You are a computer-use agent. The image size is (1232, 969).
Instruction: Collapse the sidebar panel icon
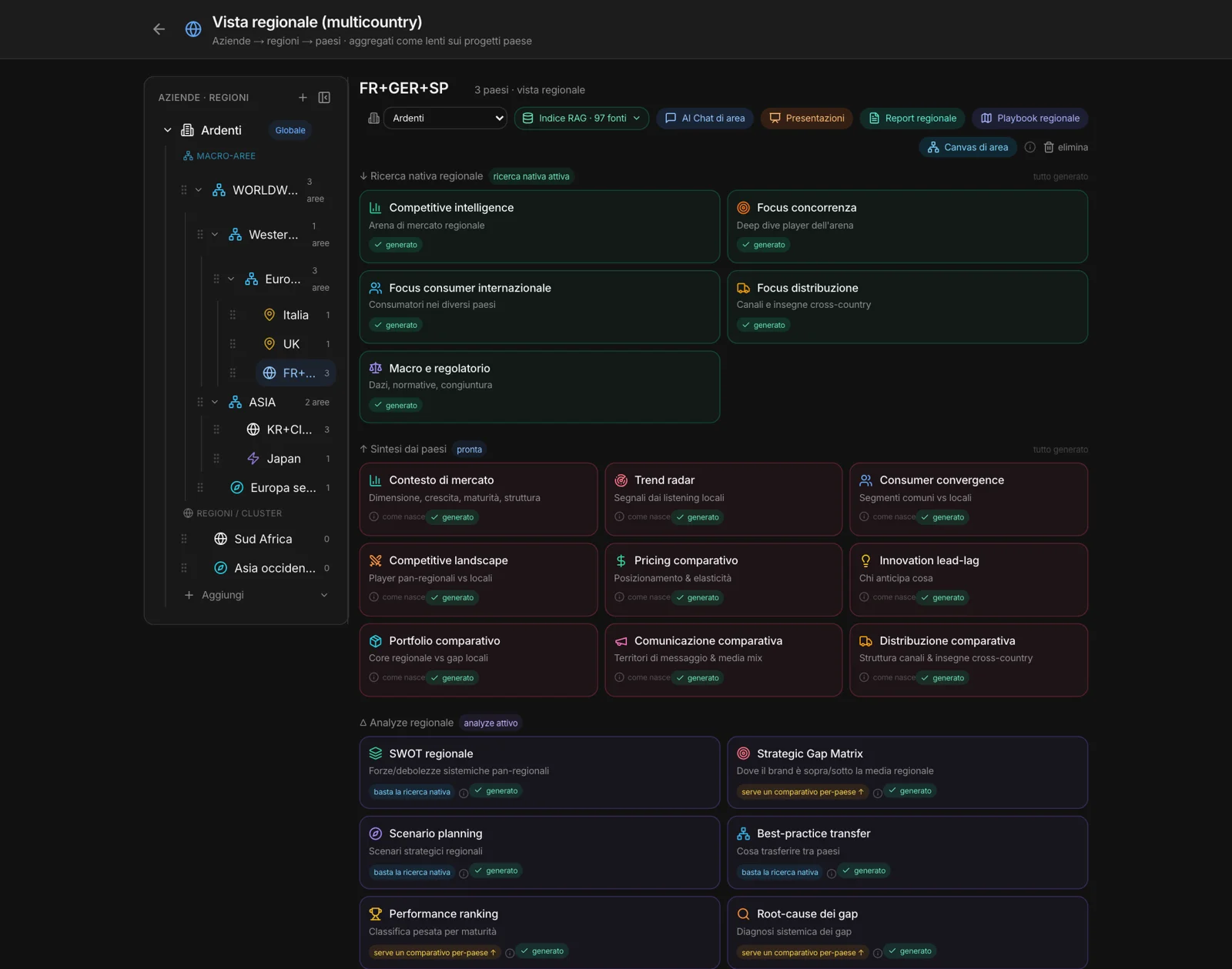pyautogui.click(x=324, y=98)
